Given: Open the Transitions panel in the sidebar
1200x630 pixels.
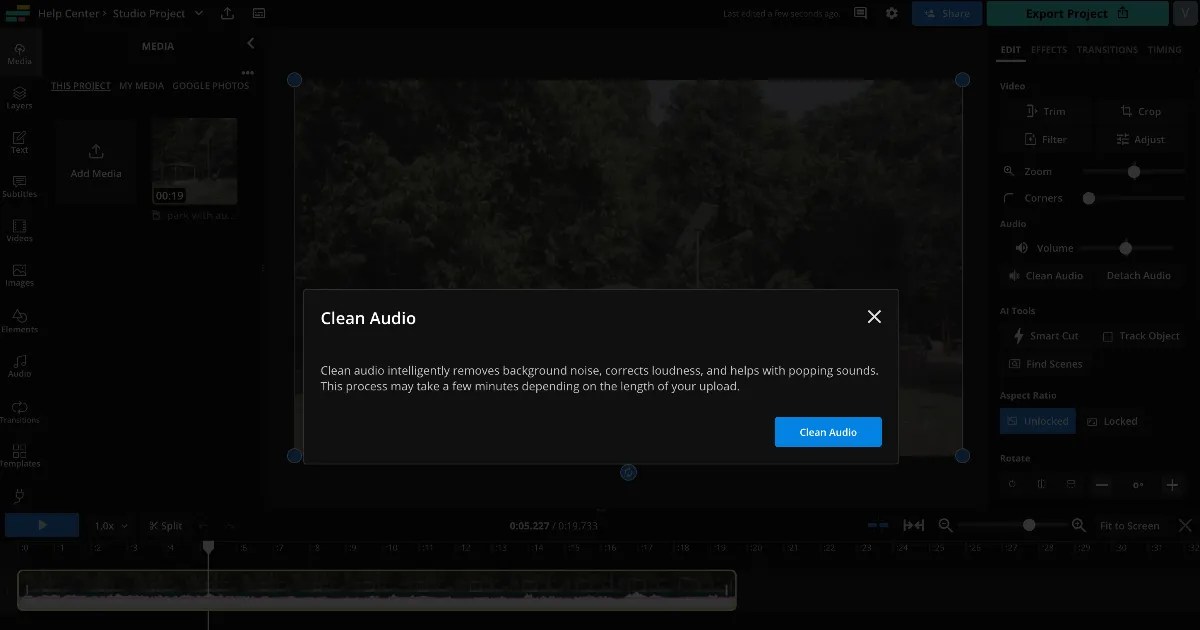Looking at the screenshot, I should 20,411.
